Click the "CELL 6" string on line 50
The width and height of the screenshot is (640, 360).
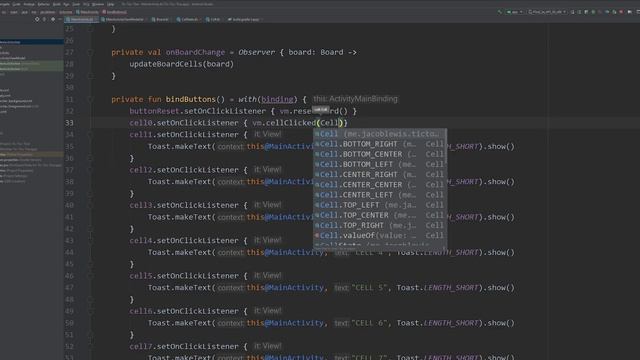369,323
